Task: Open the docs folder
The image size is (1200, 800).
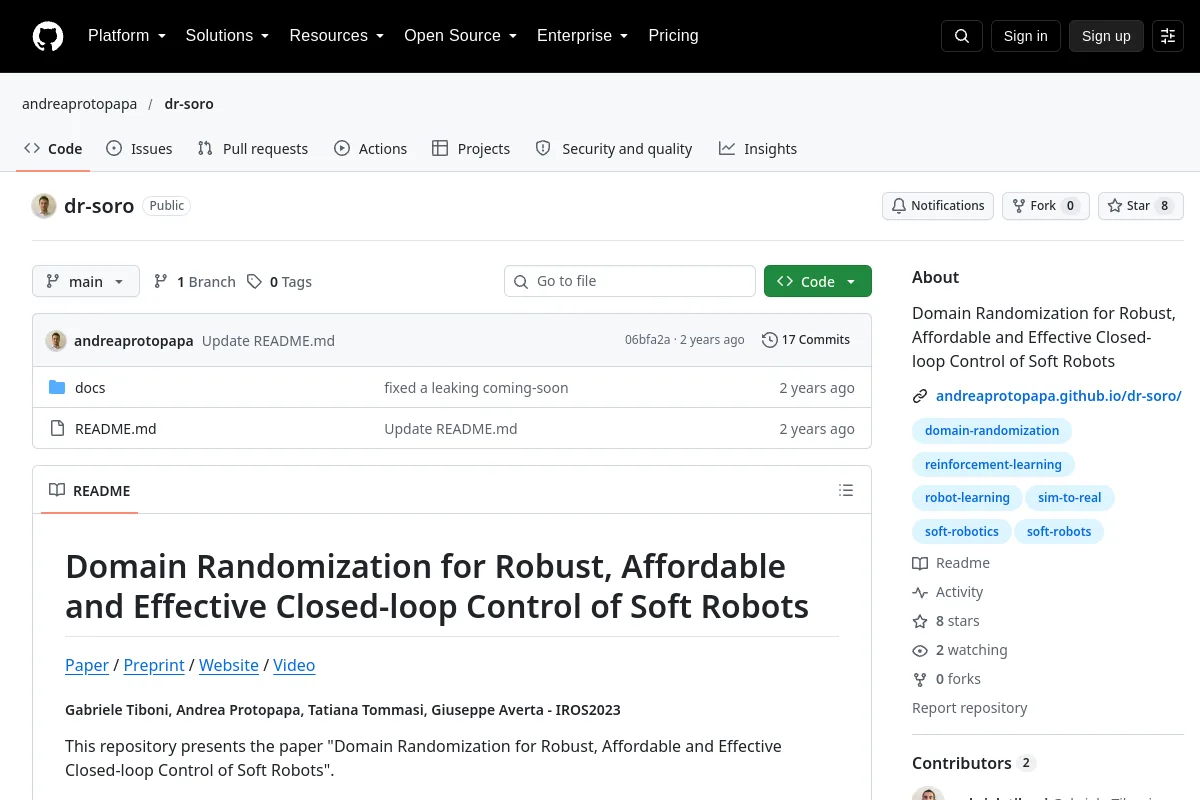Action: coord(90,388)
